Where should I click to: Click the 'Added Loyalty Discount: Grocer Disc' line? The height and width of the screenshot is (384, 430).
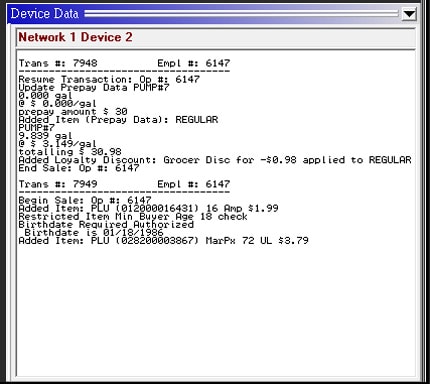point(215,160)
